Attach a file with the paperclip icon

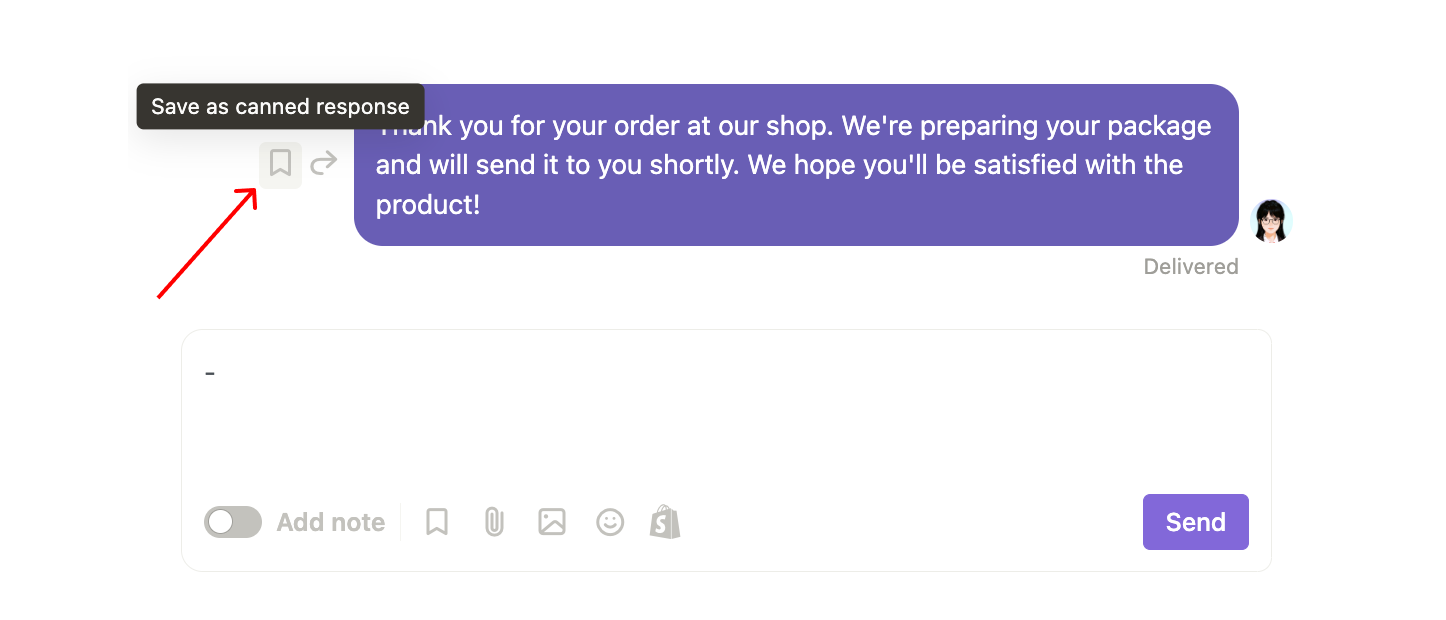[494, 522]
